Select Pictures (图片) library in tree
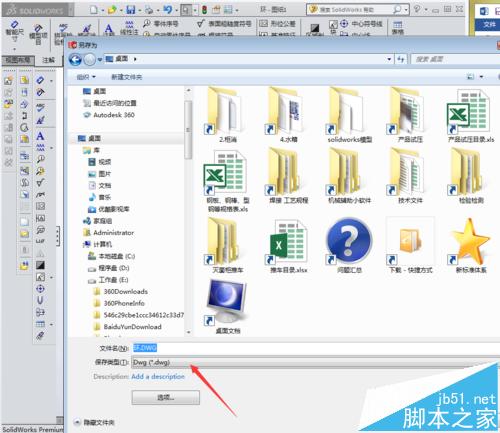This screenshot has height=433, width=500. tap(100, 174)
